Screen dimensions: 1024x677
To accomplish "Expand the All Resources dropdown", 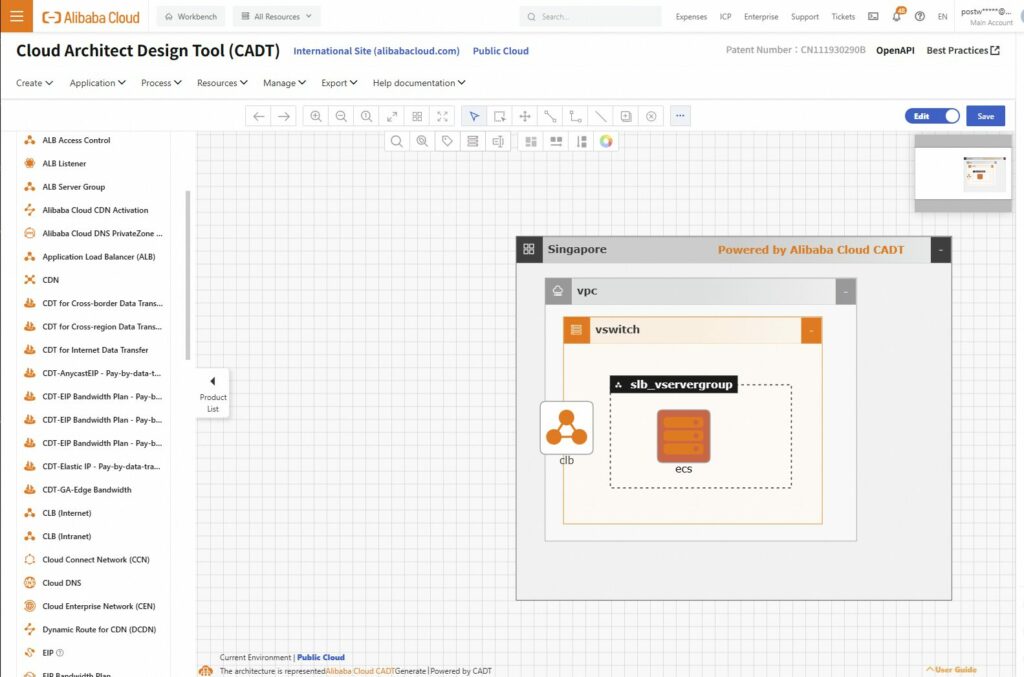I will pos(277,16).
